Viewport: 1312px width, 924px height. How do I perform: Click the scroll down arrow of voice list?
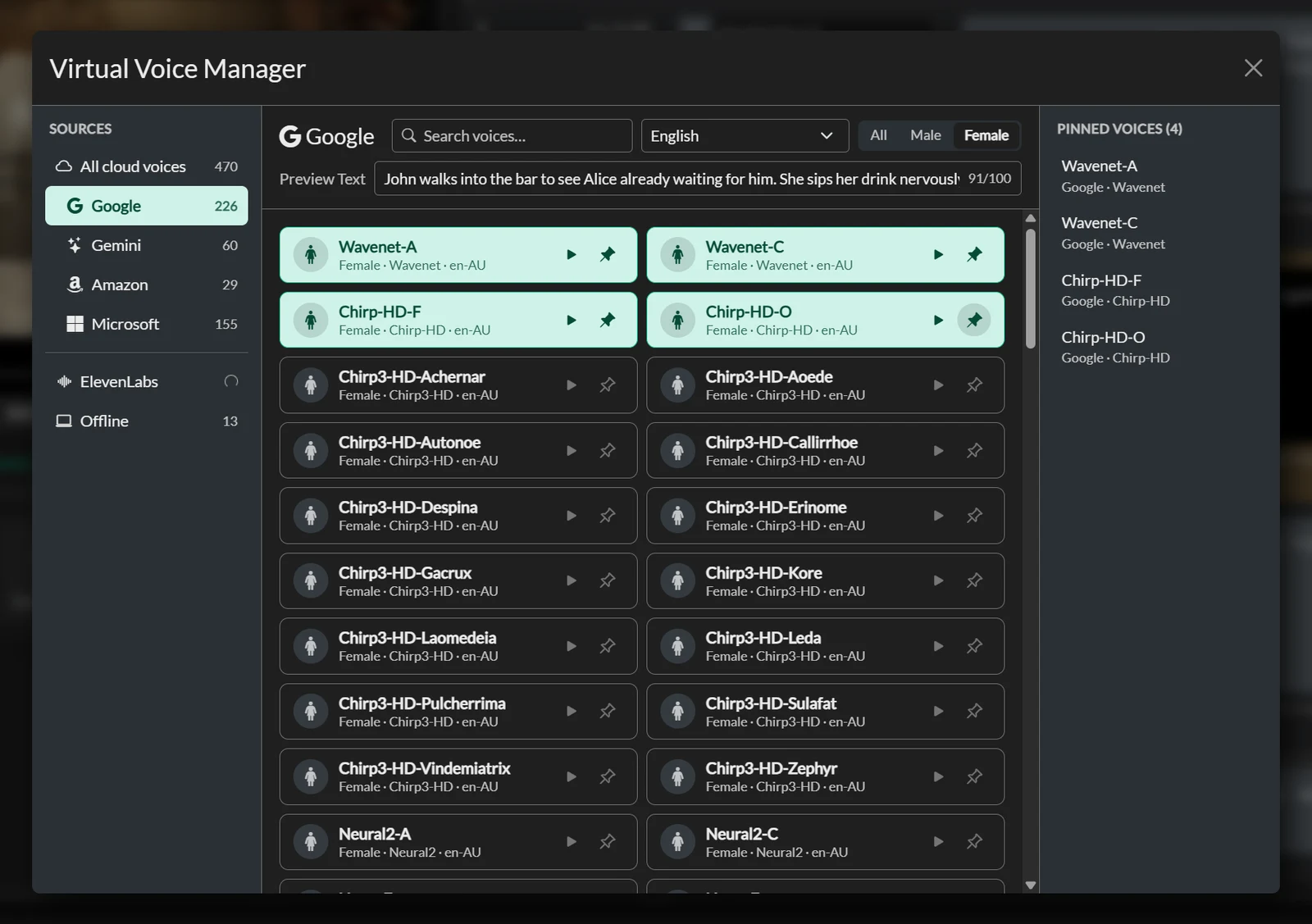pyautogui.click(x=1031, y=885)
